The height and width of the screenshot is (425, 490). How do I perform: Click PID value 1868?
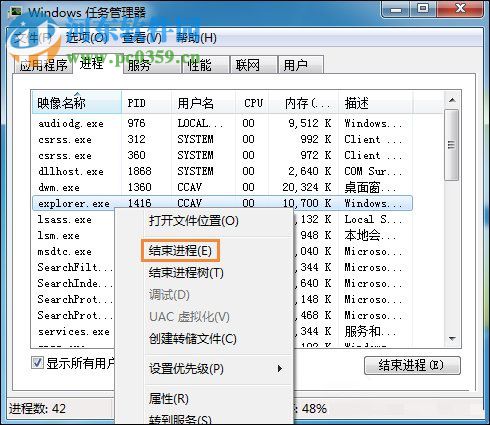point(140,172)
